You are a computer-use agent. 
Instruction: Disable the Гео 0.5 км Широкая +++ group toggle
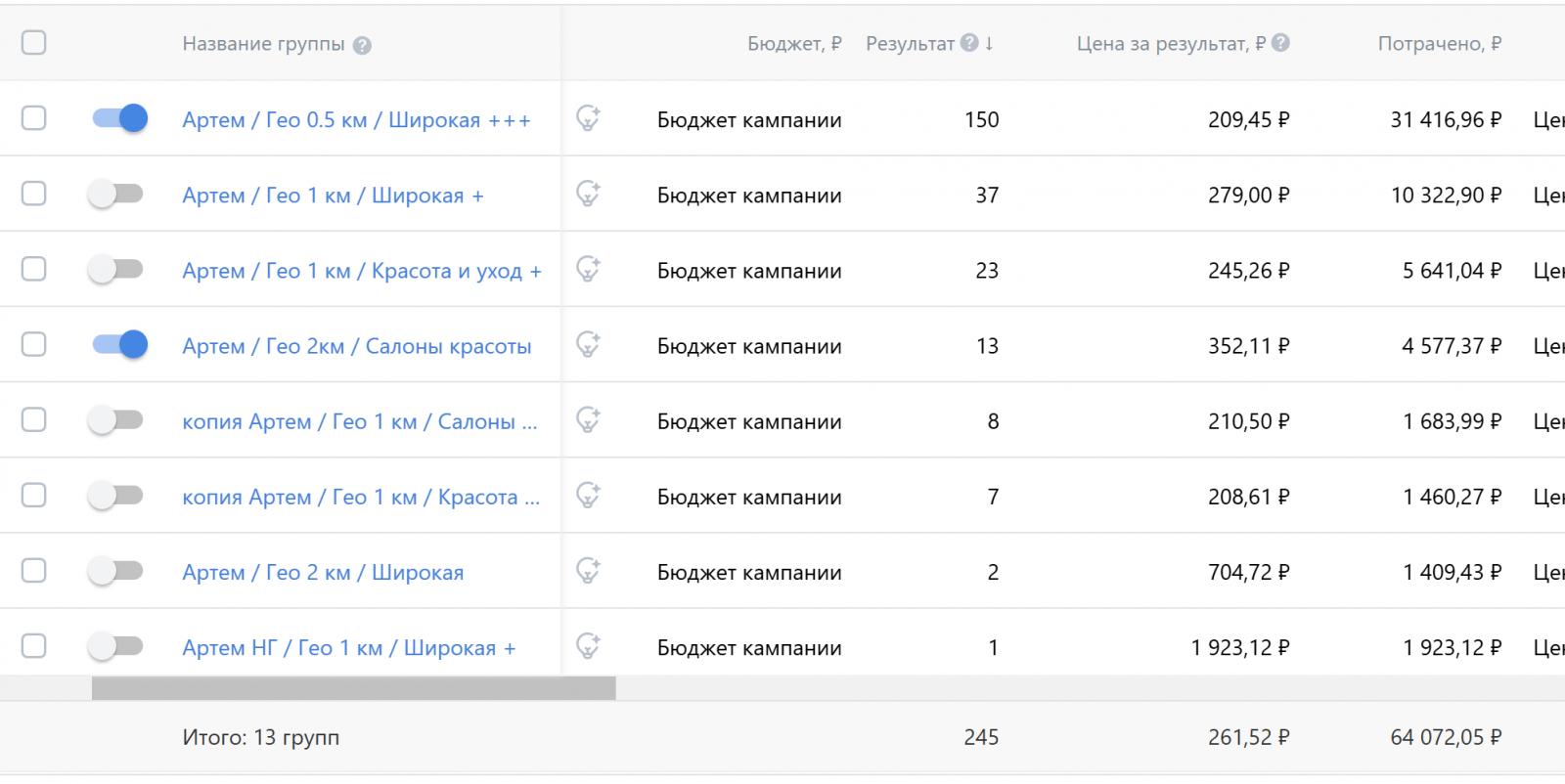click(x=119, y=118)
